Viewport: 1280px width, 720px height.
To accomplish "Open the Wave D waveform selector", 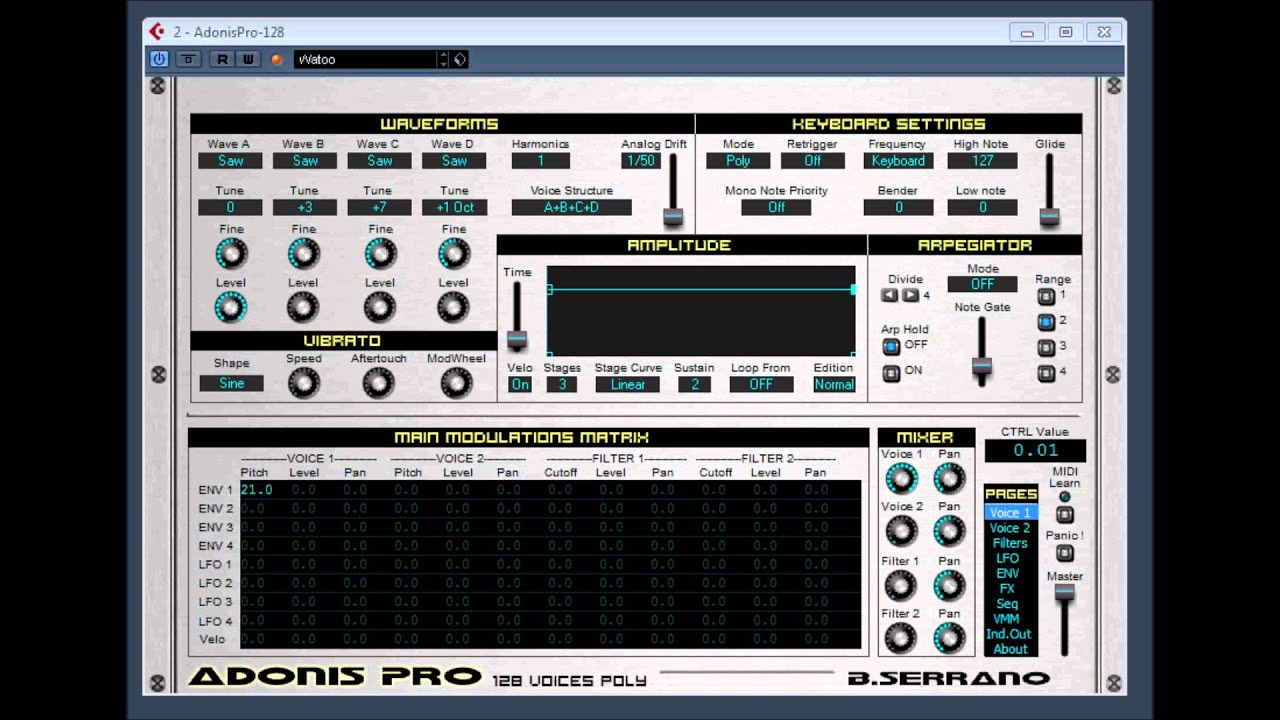I will click(x=454, y=160).
